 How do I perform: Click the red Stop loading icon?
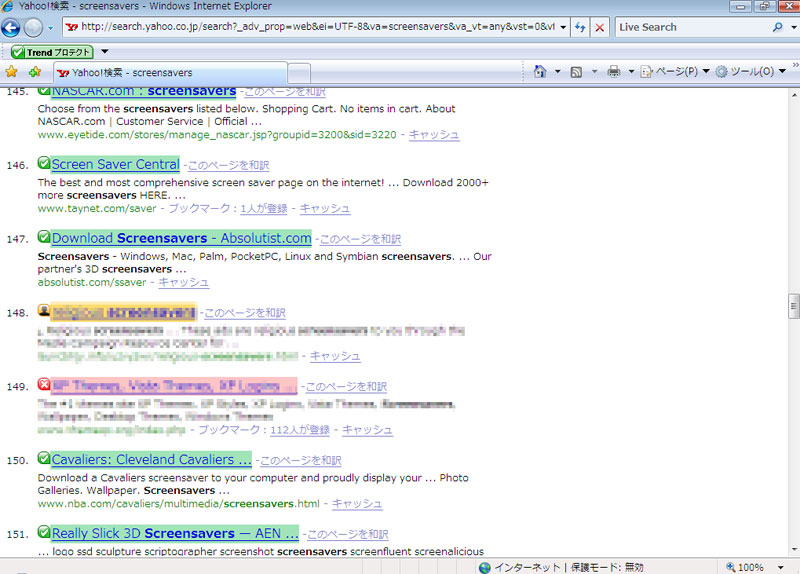[x=600, y=28]
